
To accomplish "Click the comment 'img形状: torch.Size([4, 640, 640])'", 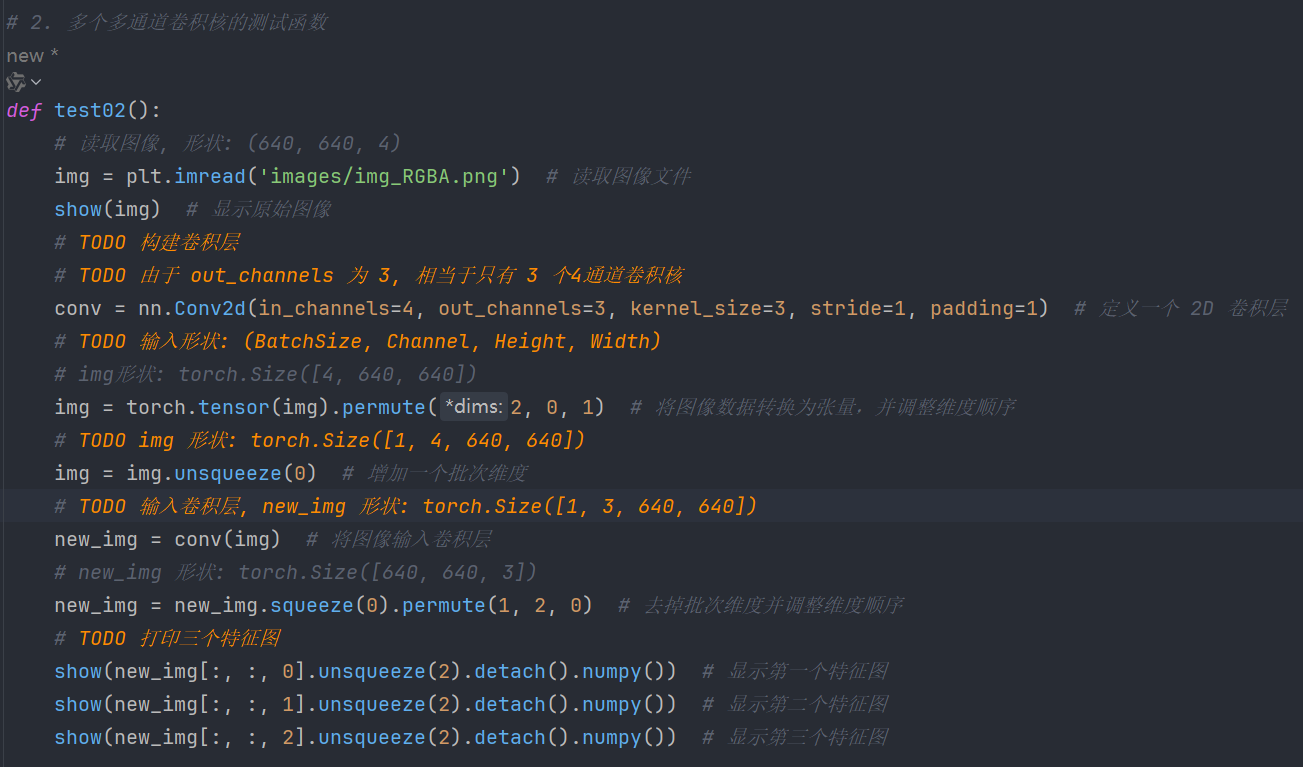I will pyautogui.click(x=266, y=374).
